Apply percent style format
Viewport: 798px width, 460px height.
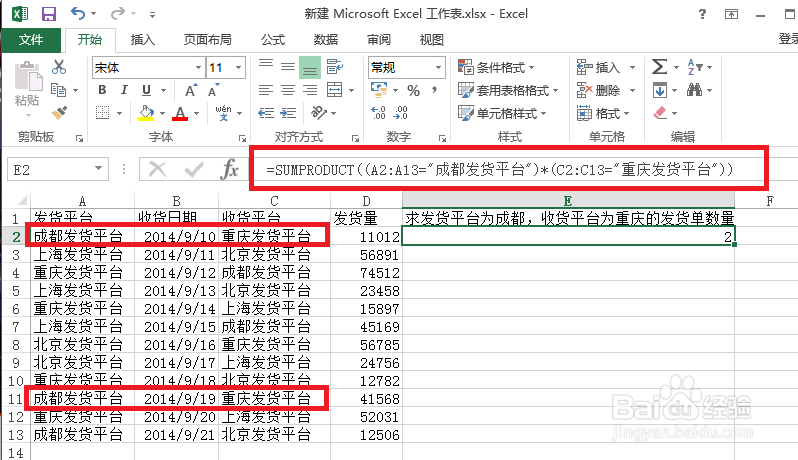coord(413,91)
